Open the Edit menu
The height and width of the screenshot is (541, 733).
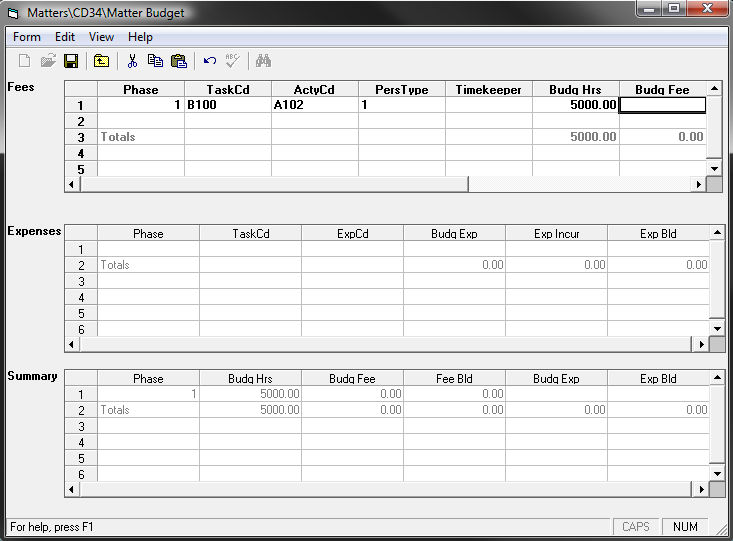65,37
